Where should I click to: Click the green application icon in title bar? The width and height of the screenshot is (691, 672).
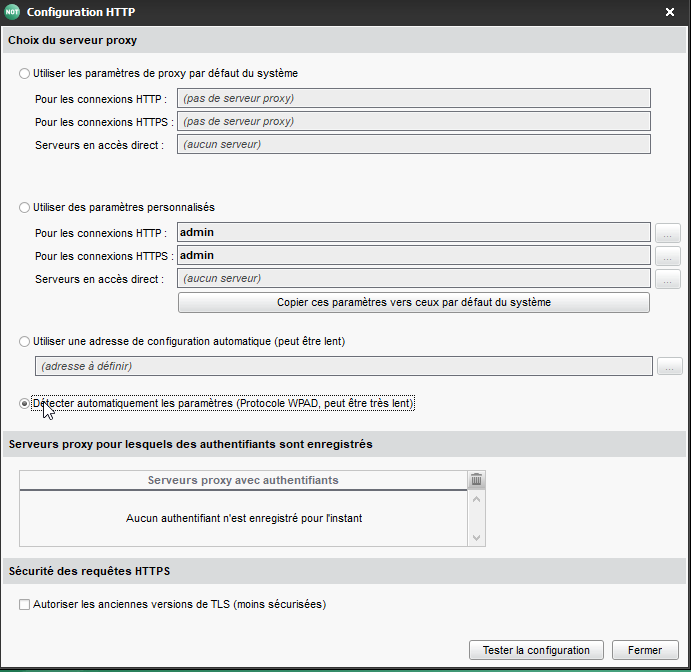(x=13, y=12)
